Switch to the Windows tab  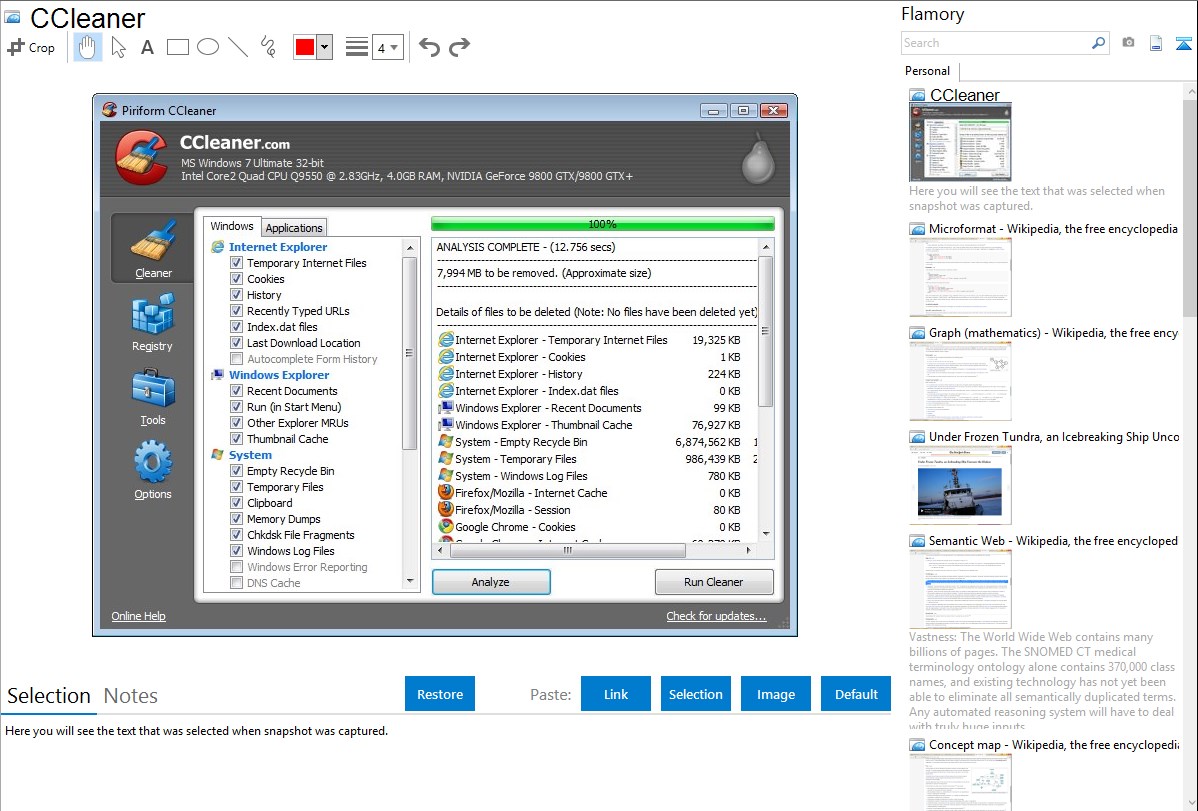pos(232,226)
